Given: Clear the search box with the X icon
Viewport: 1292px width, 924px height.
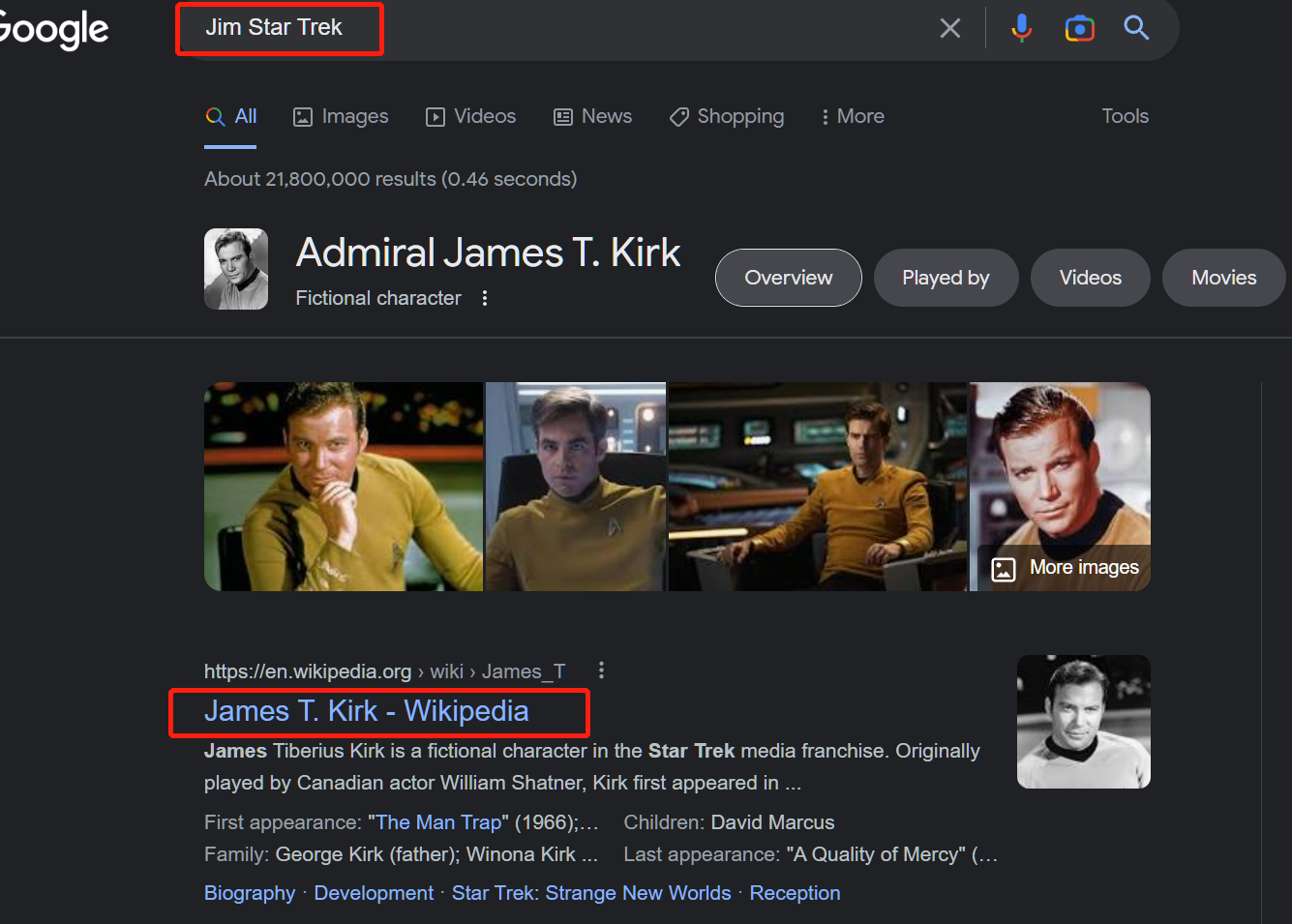Looking at the screenshot, I should pyautogui.click(x=950, y=28).
